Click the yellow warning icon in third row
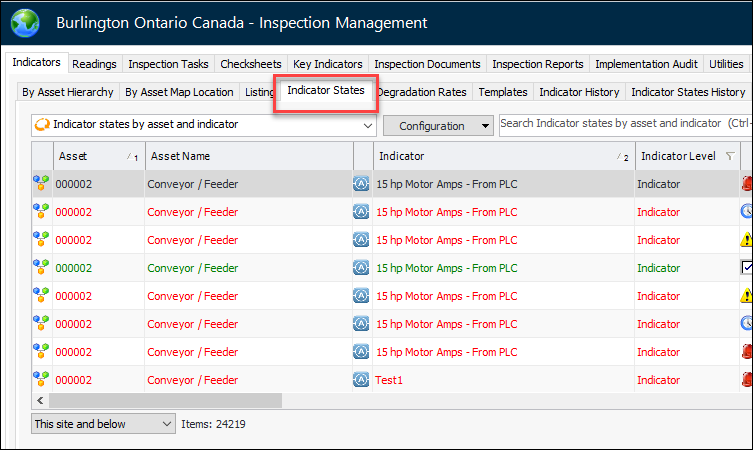This screenshot has height=450, width=753. (x=746, y=240)
